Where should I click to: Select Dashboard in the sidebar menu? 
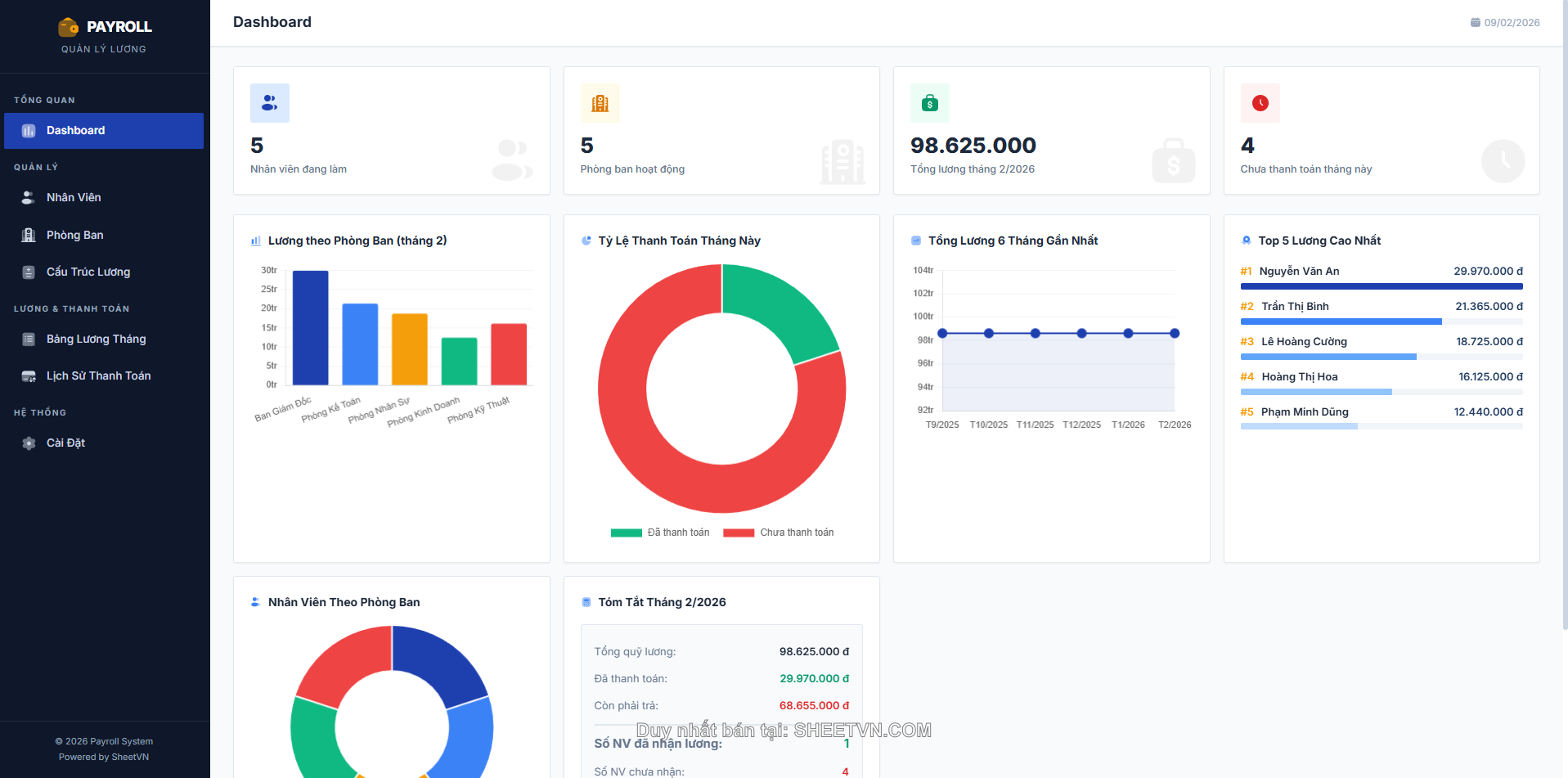coord(76,130)
